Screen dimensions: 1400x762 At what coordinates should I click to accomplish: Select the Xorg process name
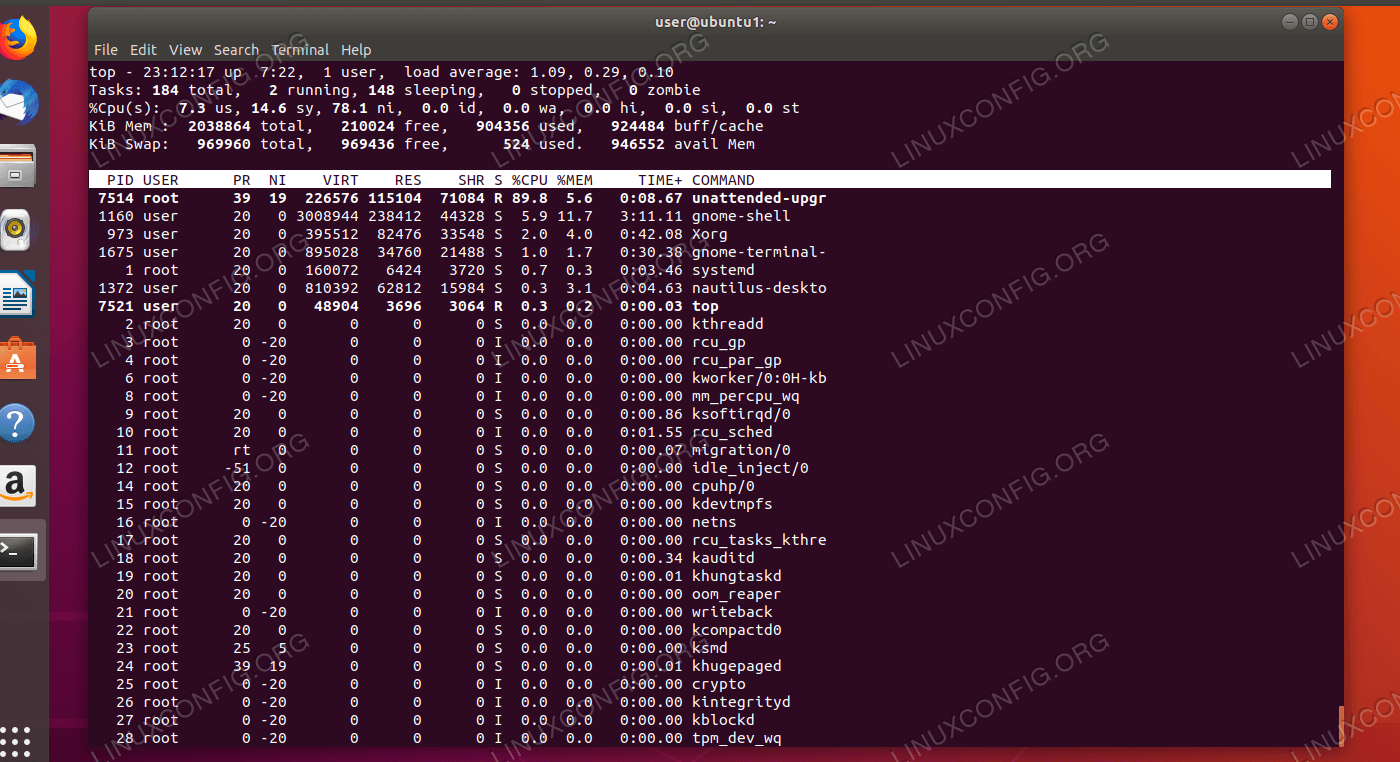click(x=710, y=234)
